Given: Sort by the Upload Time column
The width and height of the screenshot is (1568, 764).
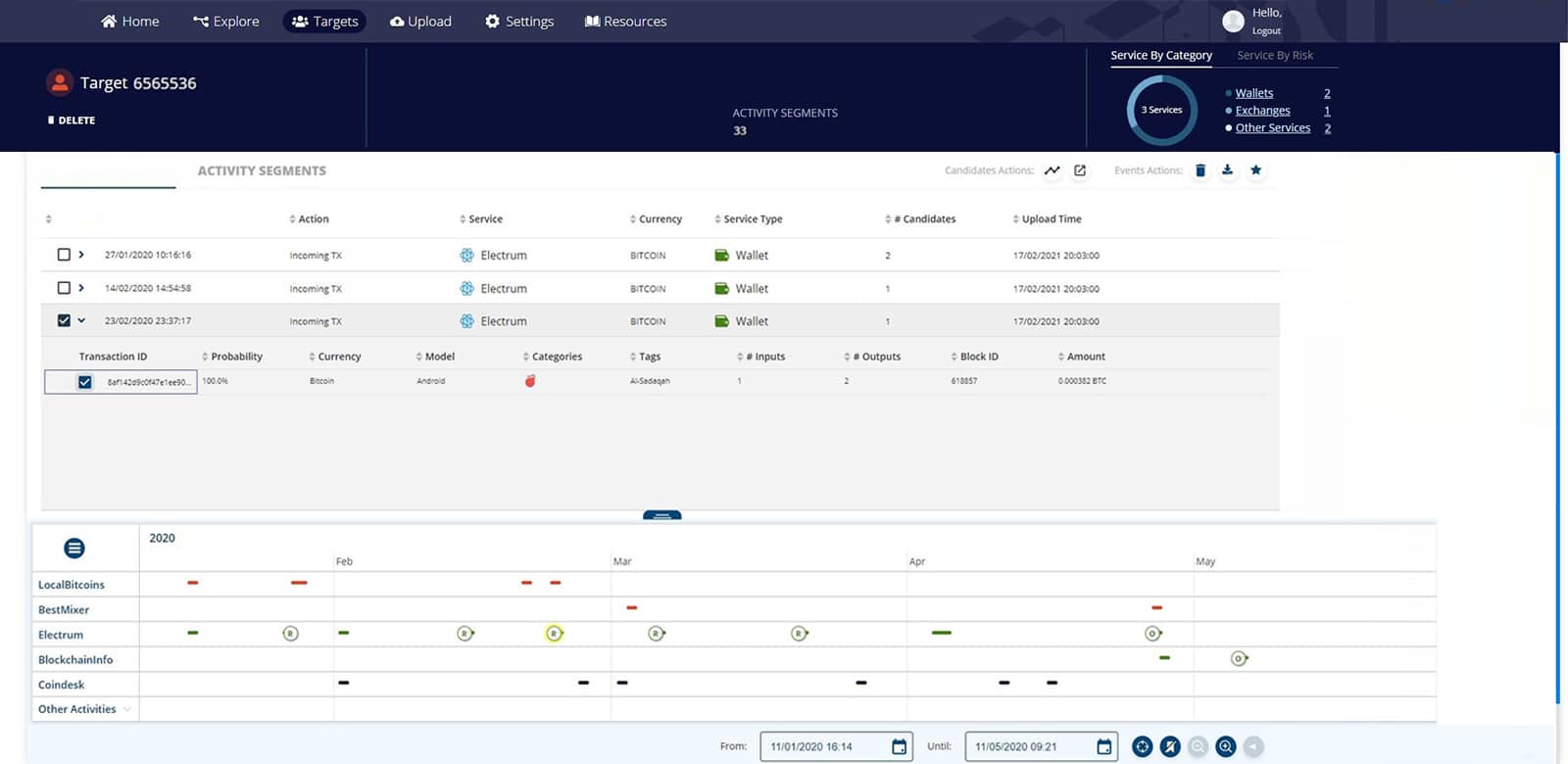Looking at the screenshot, I should [1047, 219].
